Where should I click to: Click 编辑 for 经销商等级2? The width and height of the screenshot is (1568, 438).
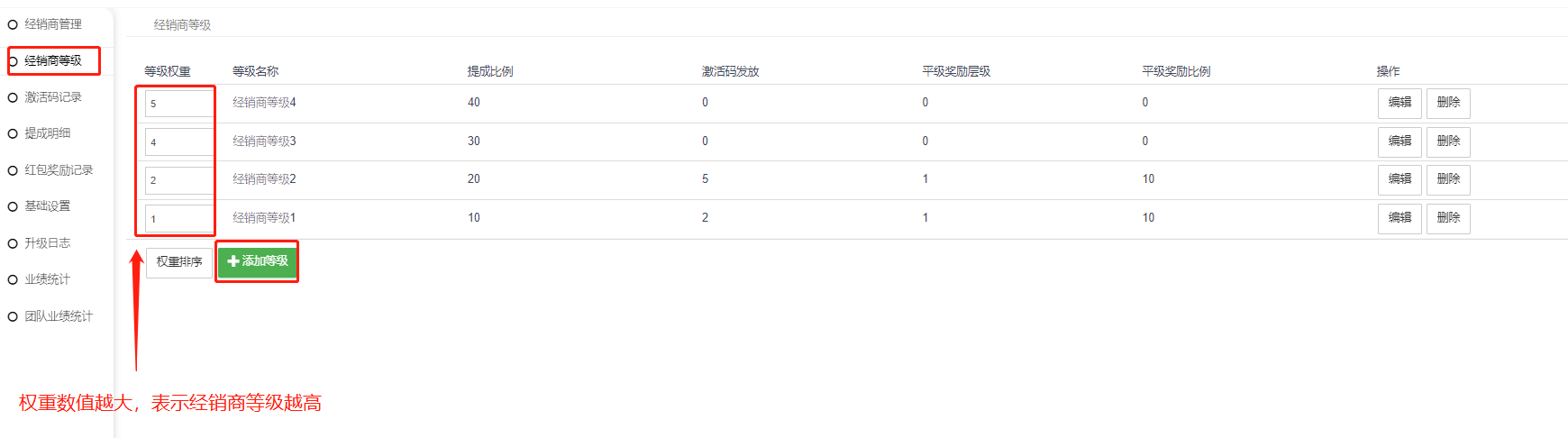pos(1399,179)
